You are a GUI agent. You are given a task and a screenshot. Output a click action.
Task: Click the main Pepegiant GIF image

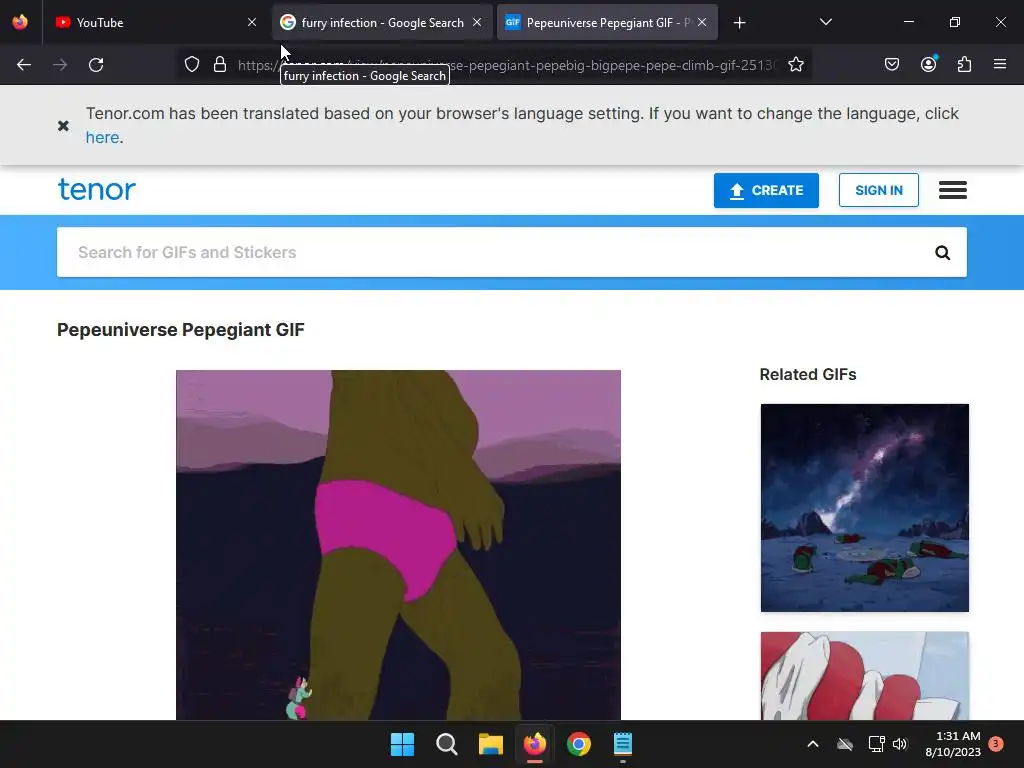[398, 545]
